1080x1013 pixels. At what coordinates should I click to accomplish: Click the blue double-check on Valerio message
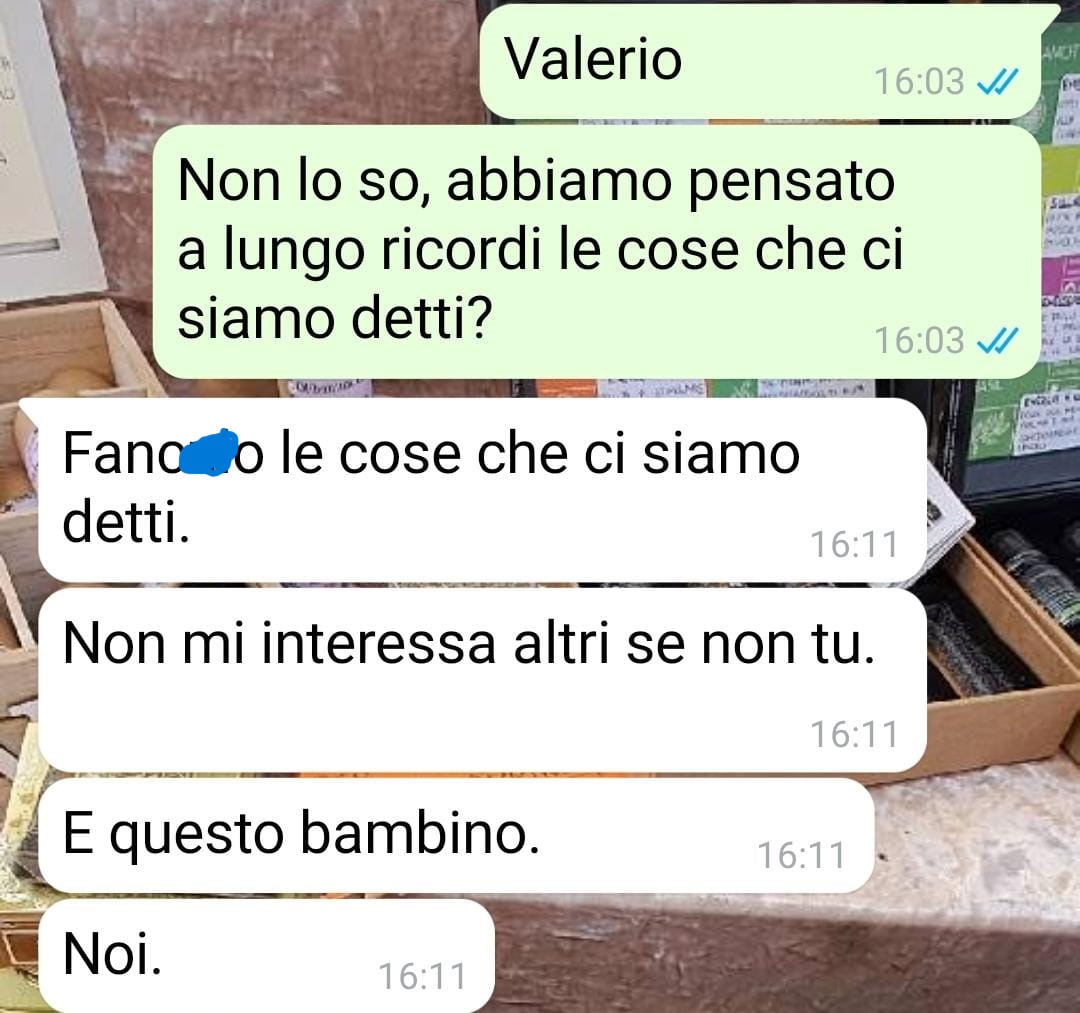tap(997, 83)
